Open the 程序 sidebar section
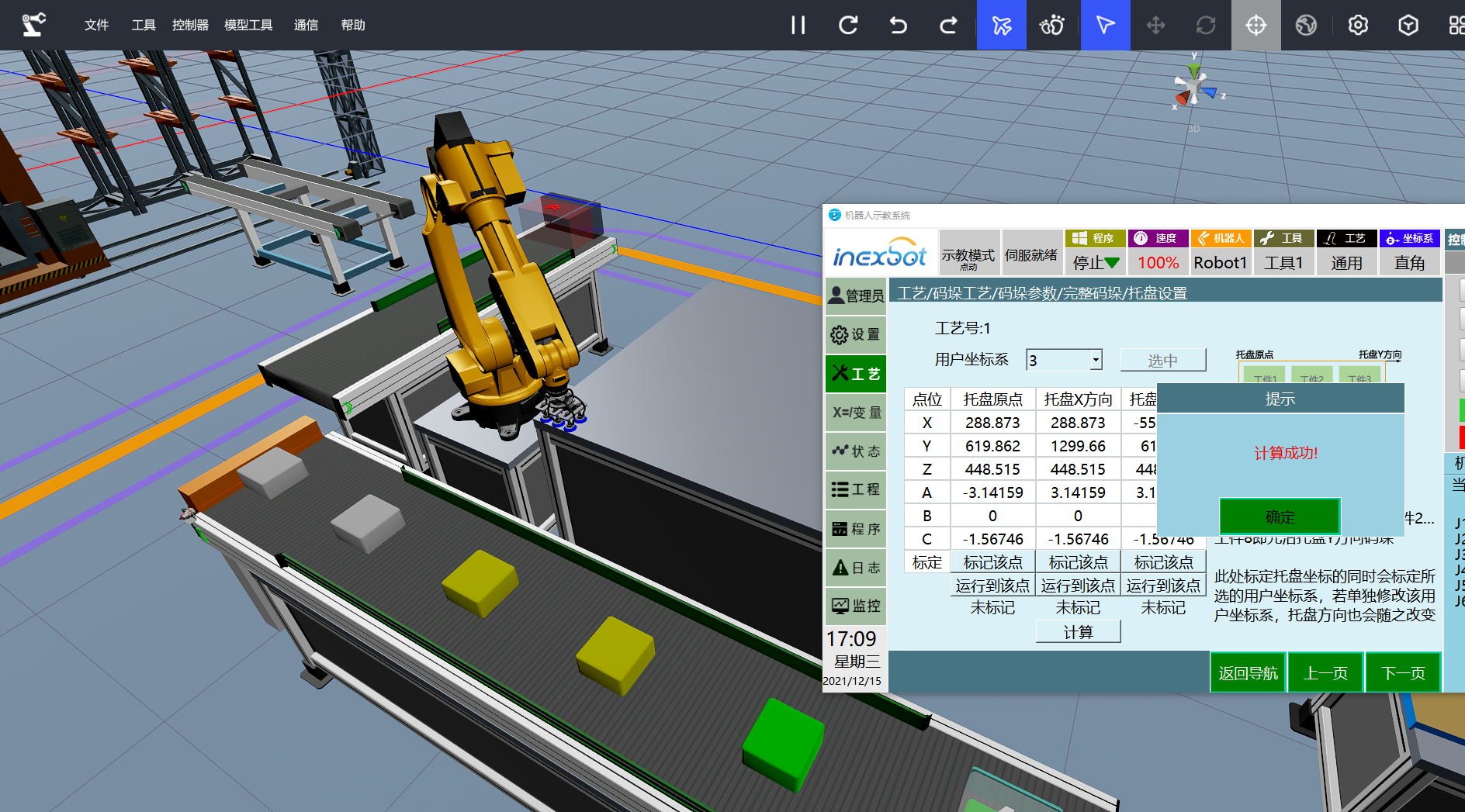Viewport: 1465px width, 812px height. click(x=856, y=529)
